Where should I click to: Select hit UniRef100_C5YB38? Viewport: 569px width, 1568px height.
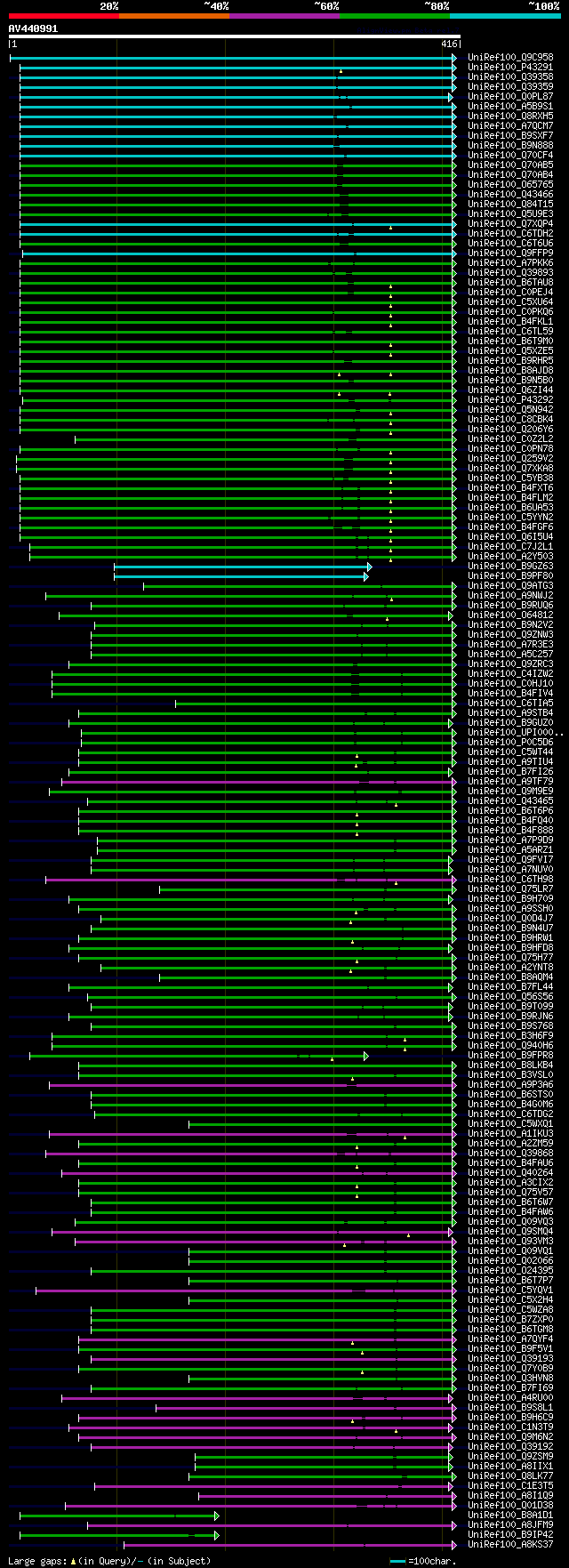[x=510, y=478]
